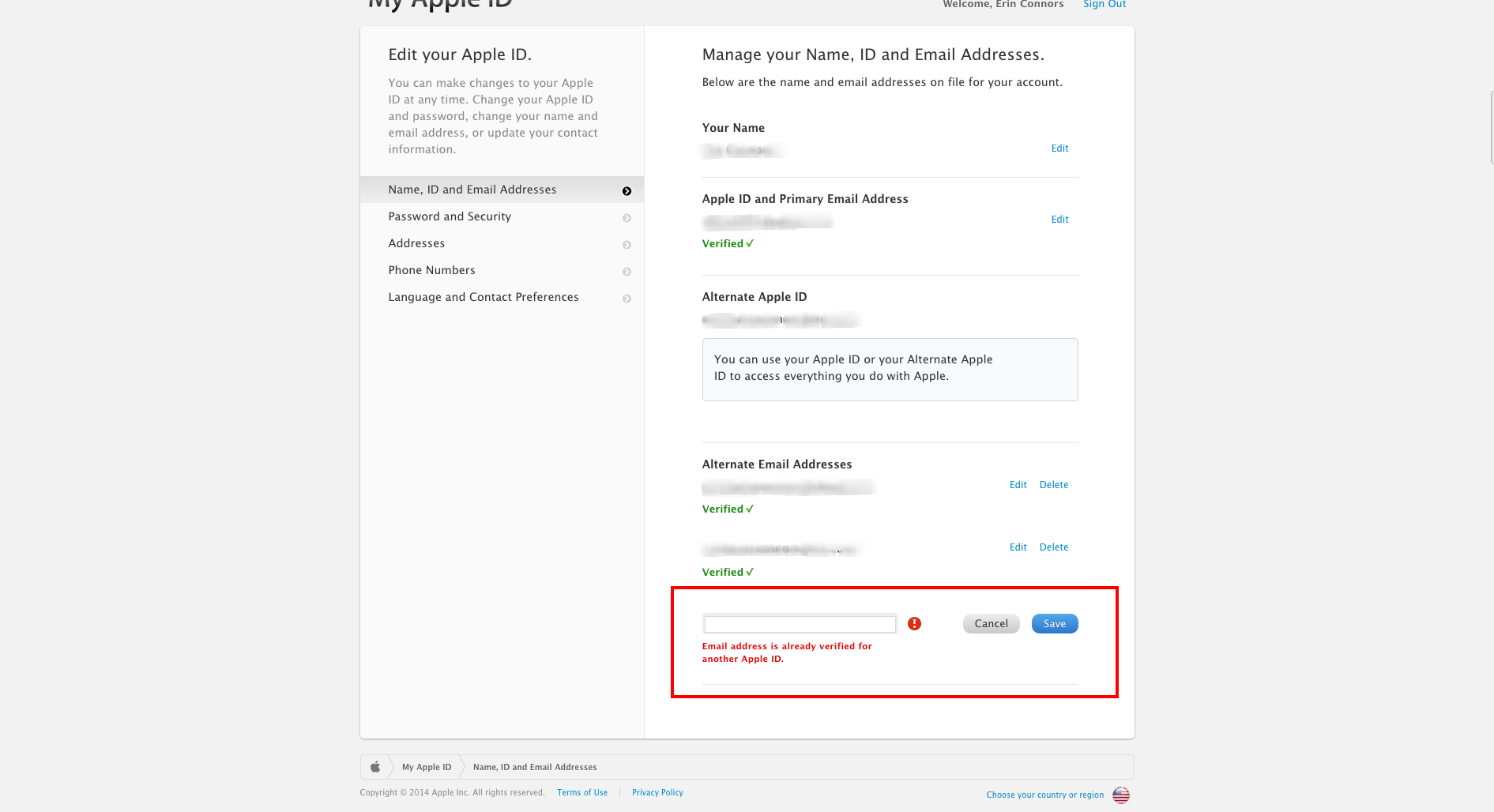Click the 'Edit your Apple ID.' heading
The height and width of the screenshot is (812, 1494).
pyautogui.click(x=460, y=55)
